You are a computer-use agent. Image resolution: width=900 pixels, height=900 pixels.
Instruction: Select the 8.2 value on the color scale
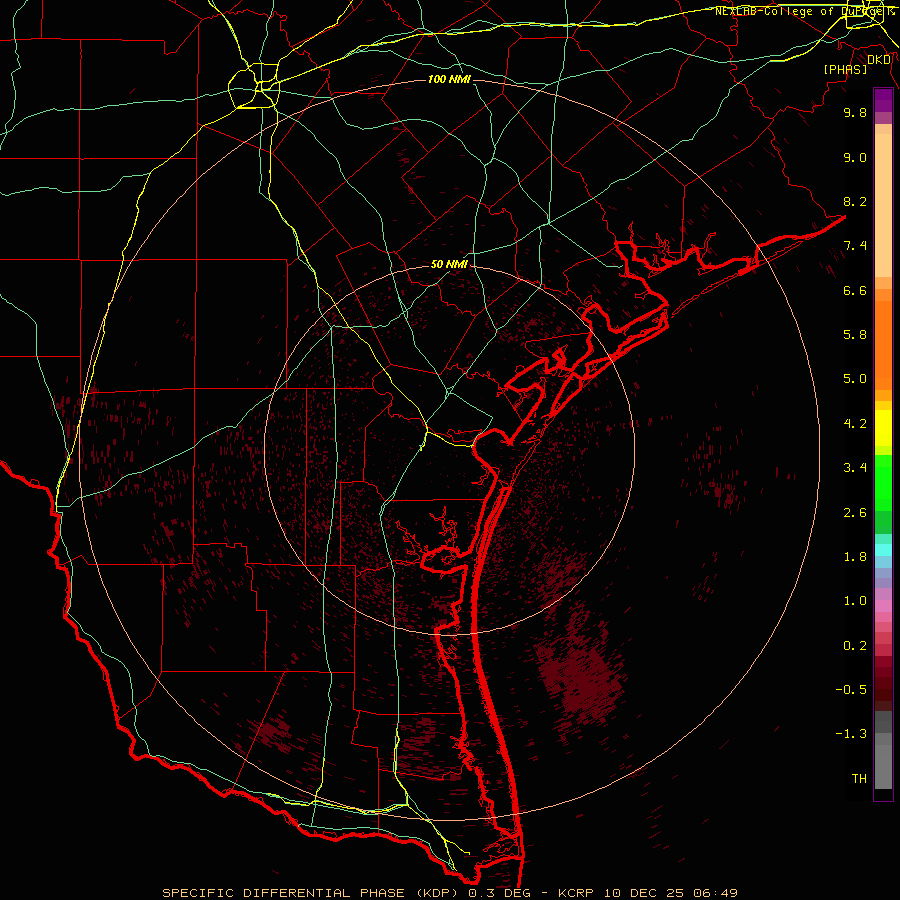click(x=855, y=201)
